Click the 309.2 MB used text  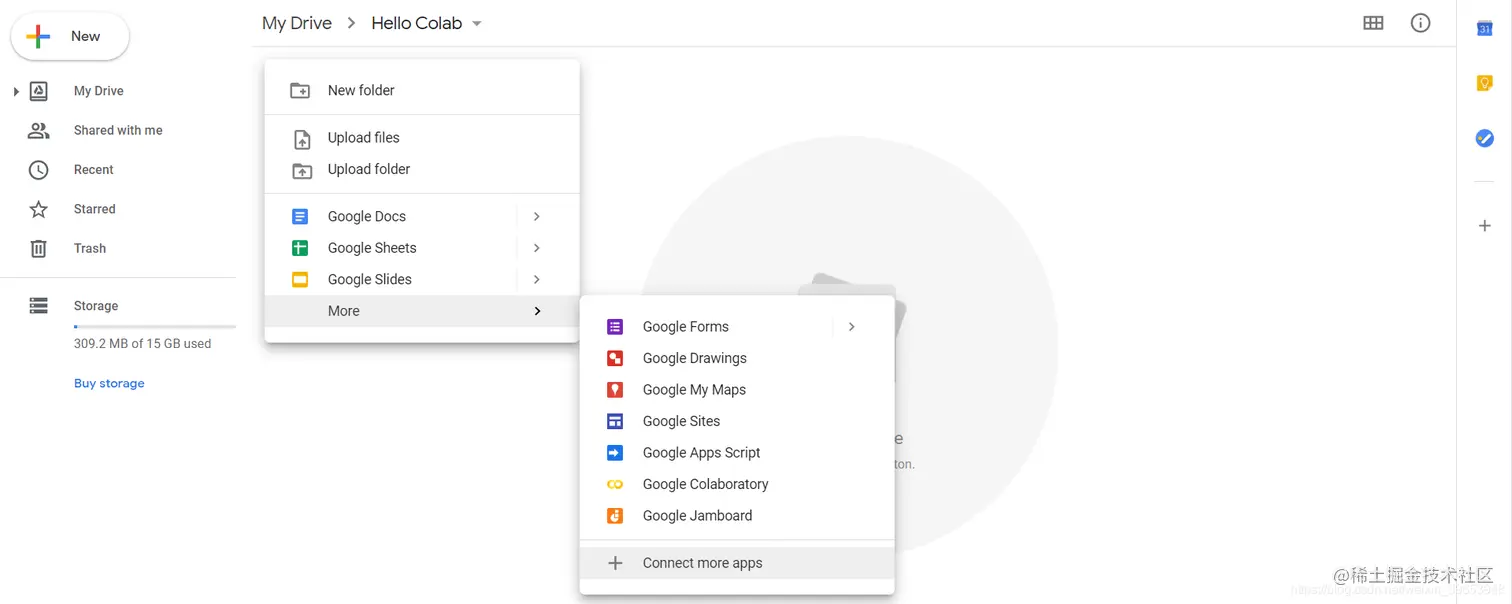tap(142, 344)
